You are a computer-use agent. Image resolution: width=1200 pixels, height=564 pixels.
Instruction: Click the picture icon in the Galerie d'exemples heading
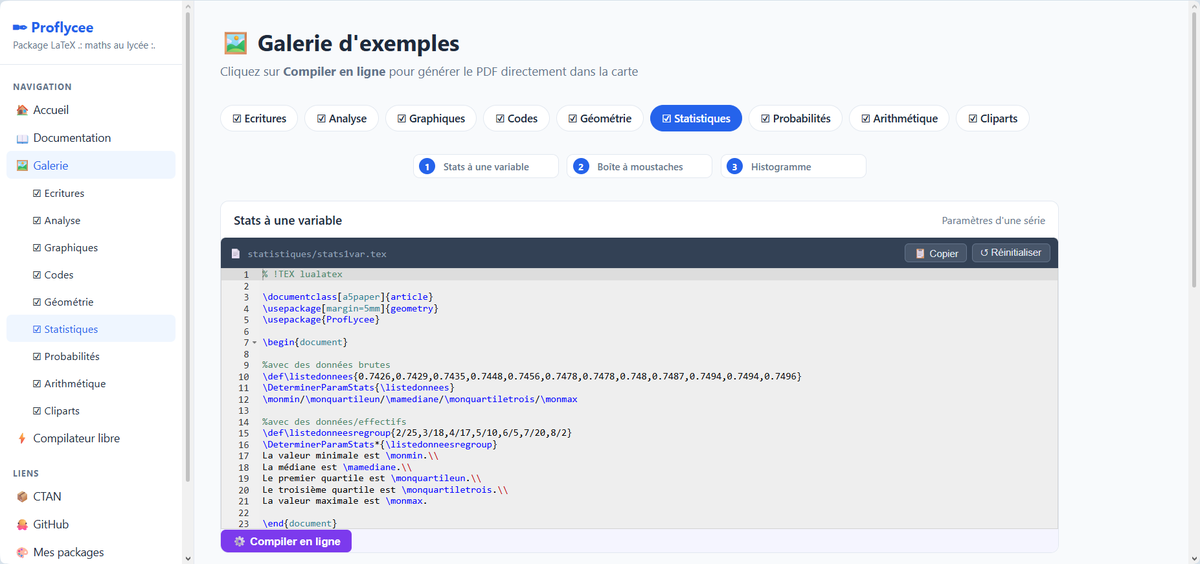point(235,43)
